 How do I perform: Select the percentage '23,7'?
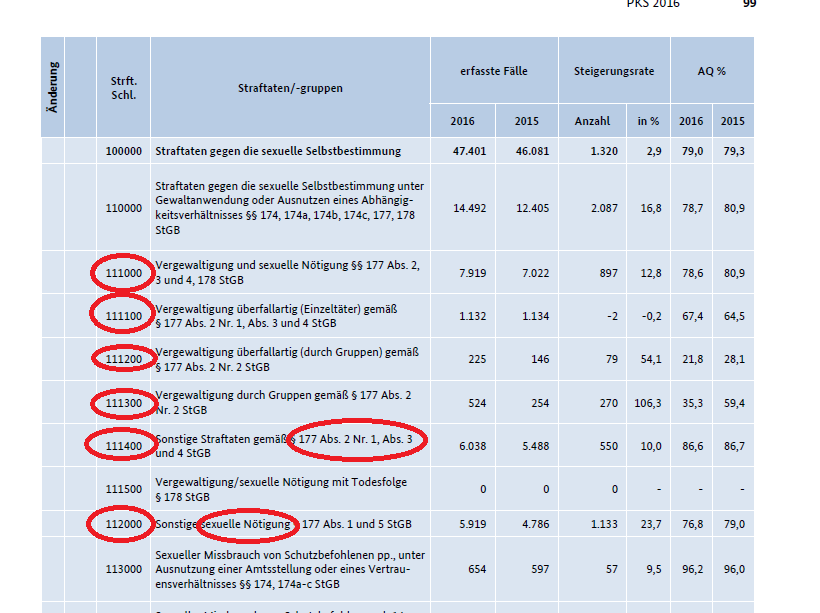coord(651,524)
